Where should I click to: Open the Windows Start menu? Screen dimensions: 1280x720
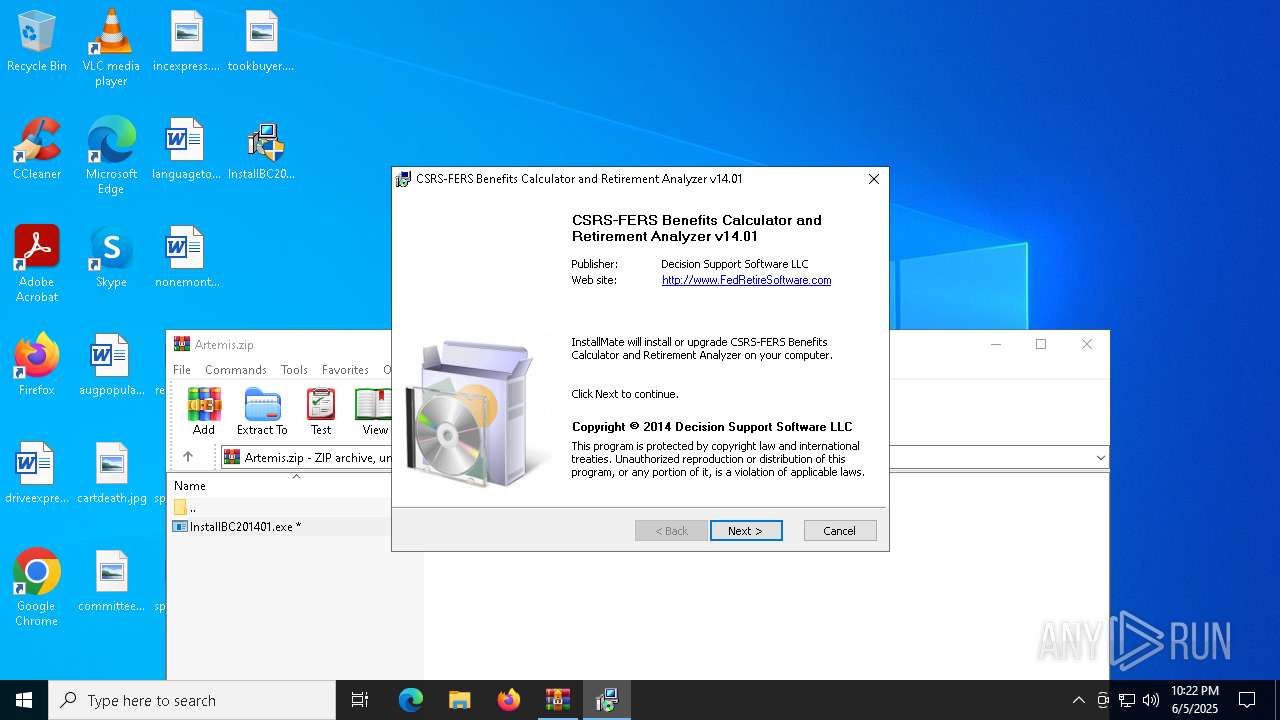pos(24,700)
